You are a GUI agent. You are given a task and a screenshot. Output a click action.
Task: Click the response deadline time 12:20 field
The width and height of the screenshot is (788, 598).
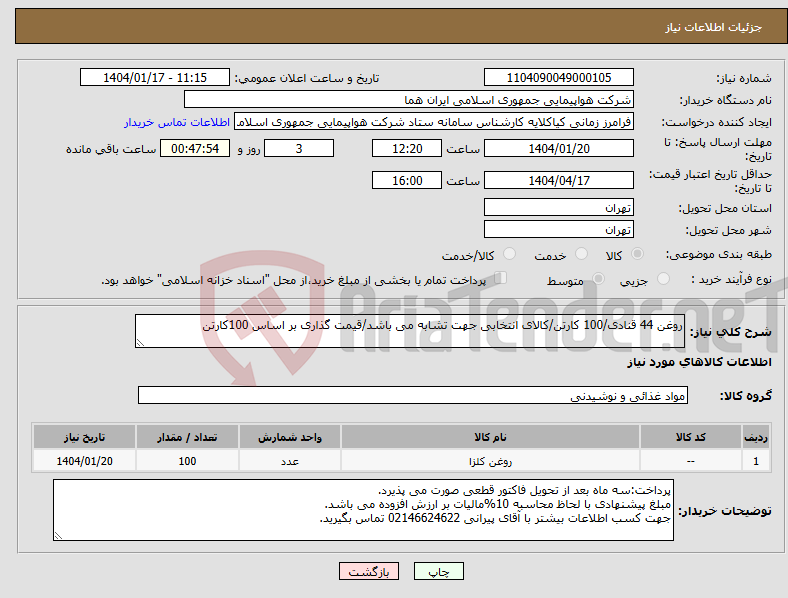pos(407,148)
